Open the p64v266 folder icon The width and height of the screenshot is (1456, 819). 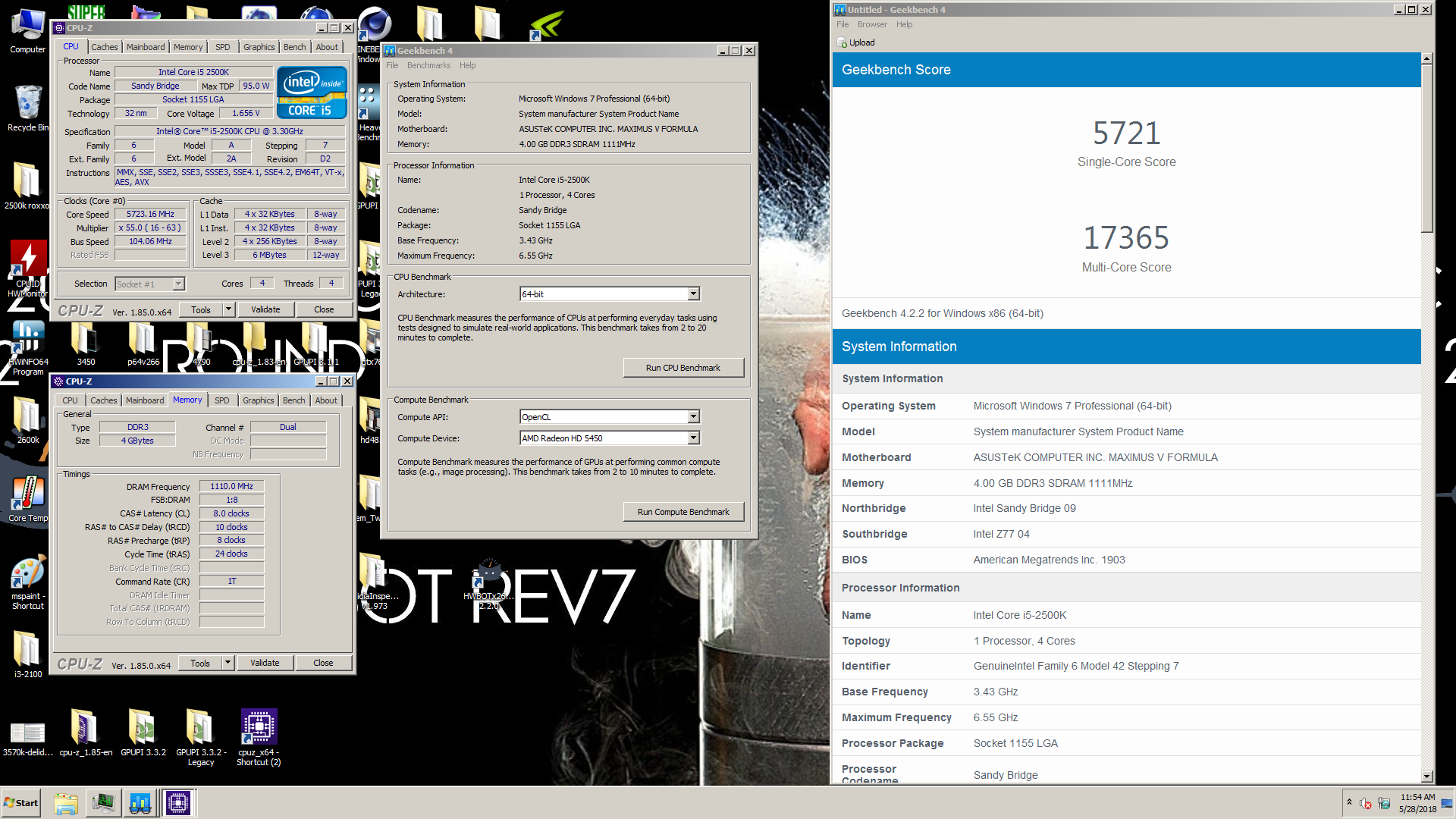[143, 344]
